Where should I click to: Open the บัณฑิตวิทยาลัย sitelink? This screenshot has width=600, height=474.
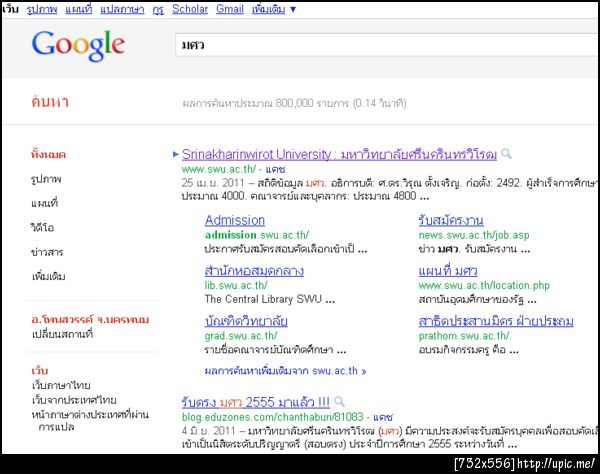pos(246,321)
